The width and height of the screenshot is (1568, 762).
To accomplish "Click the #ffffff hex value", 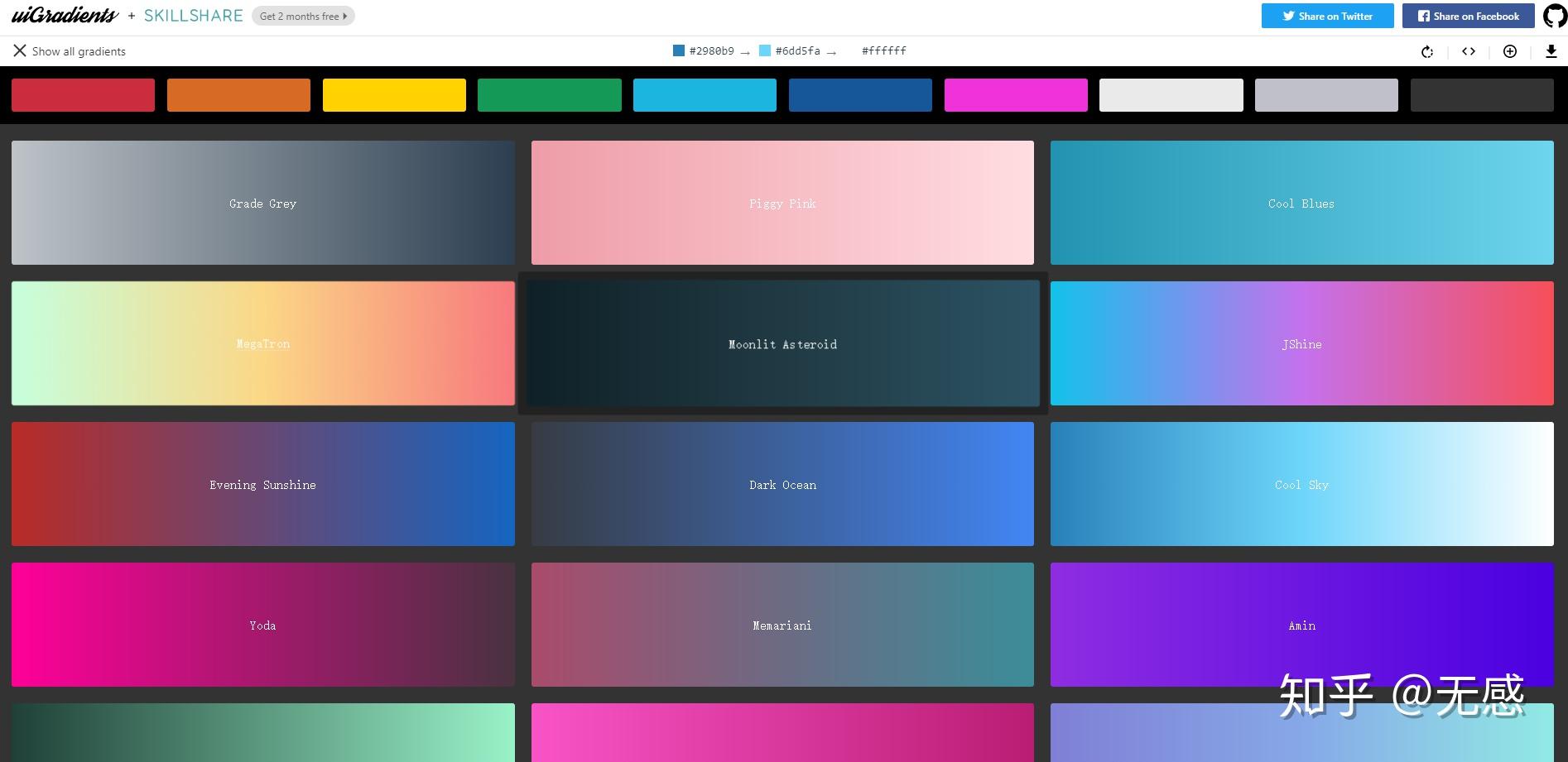I will [x=883, y=51].
